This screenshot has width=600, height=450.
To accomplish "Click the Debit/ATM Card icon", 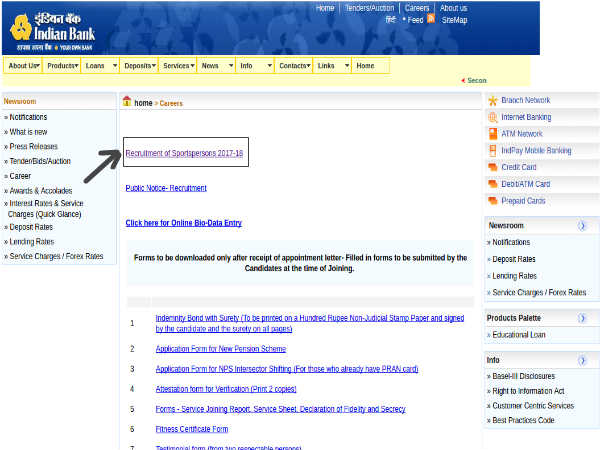I will [x=493, y=184].
